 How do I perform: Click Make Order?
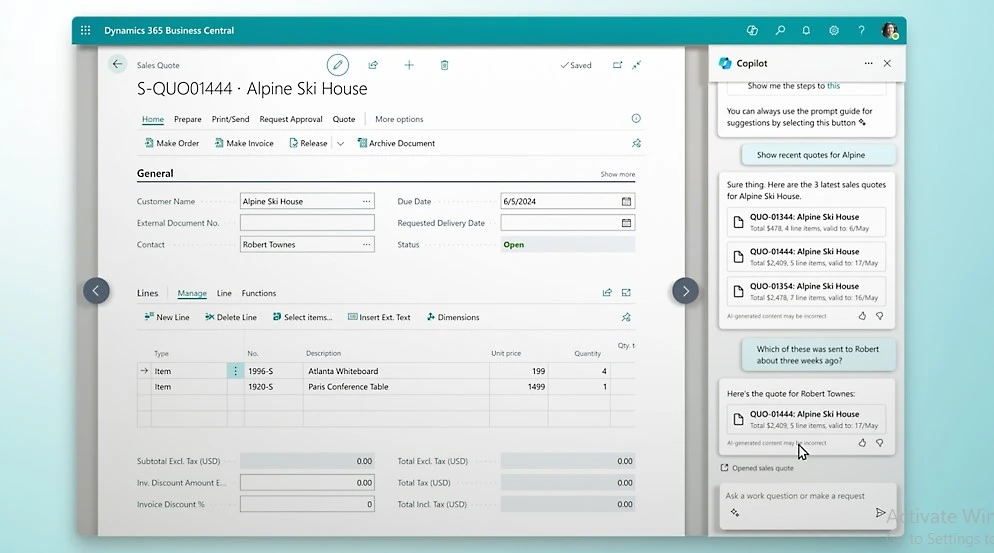[172, 143]
